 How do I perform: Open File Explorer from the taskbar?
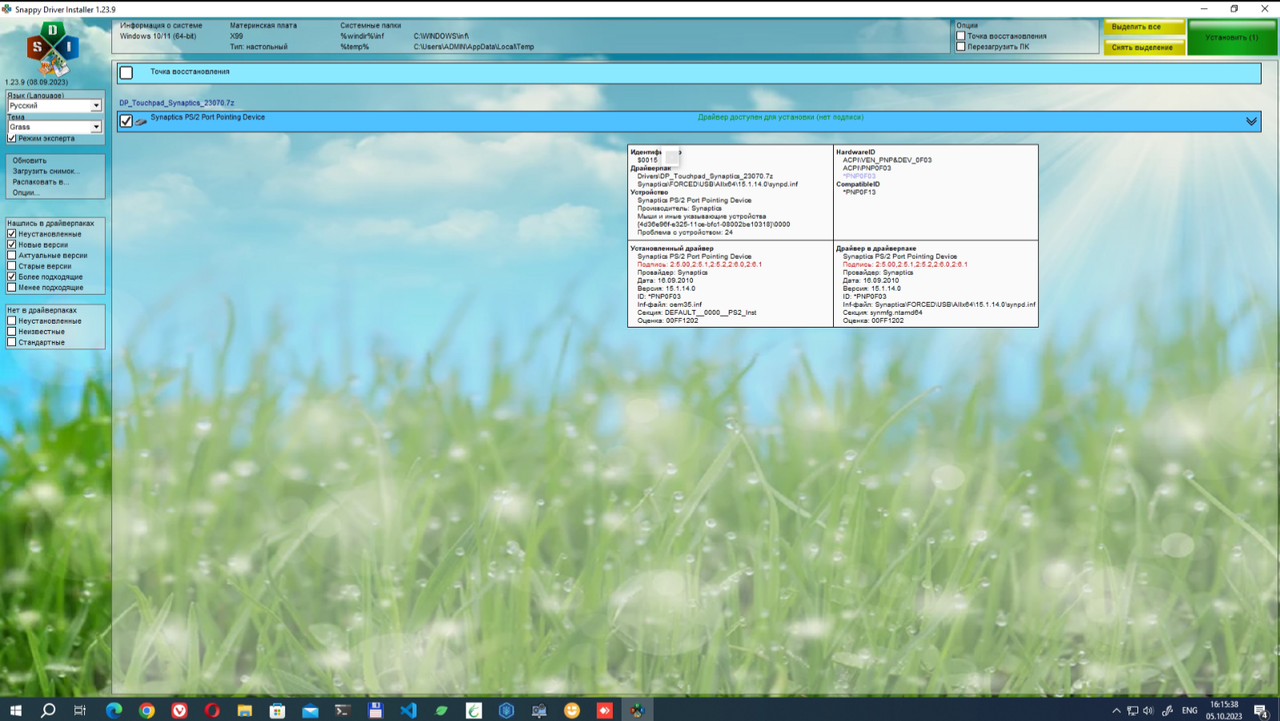pyautogui.click(x=245, y=710)
